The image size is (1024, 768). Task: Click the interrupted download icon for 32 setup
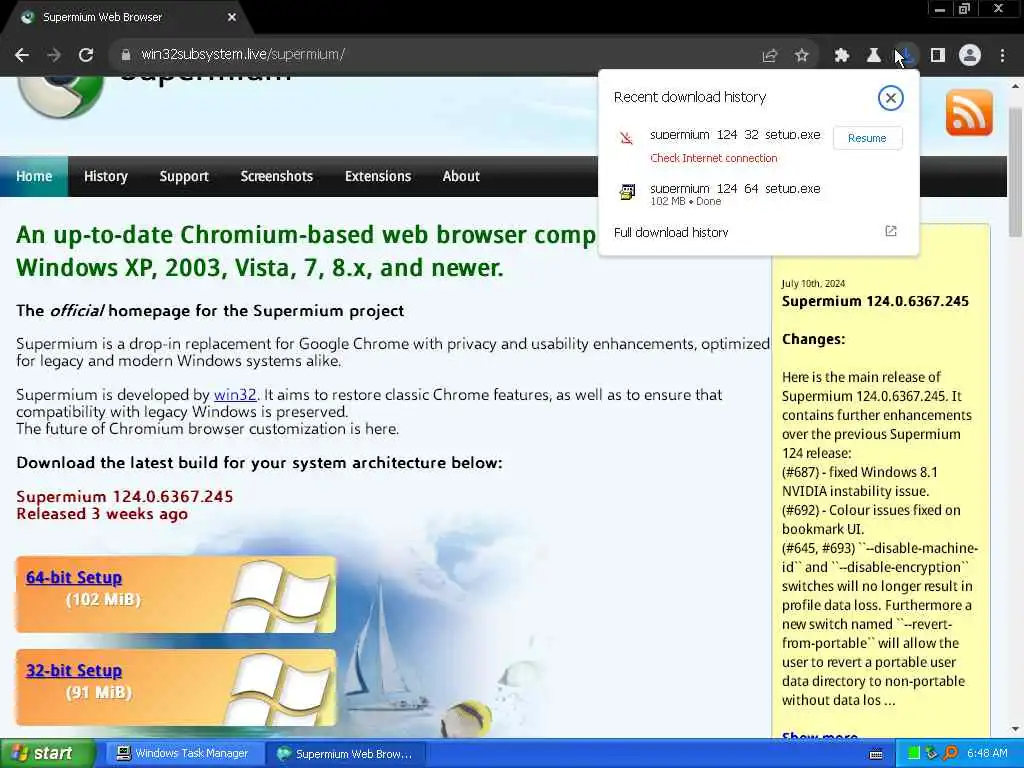coord(626,138)
